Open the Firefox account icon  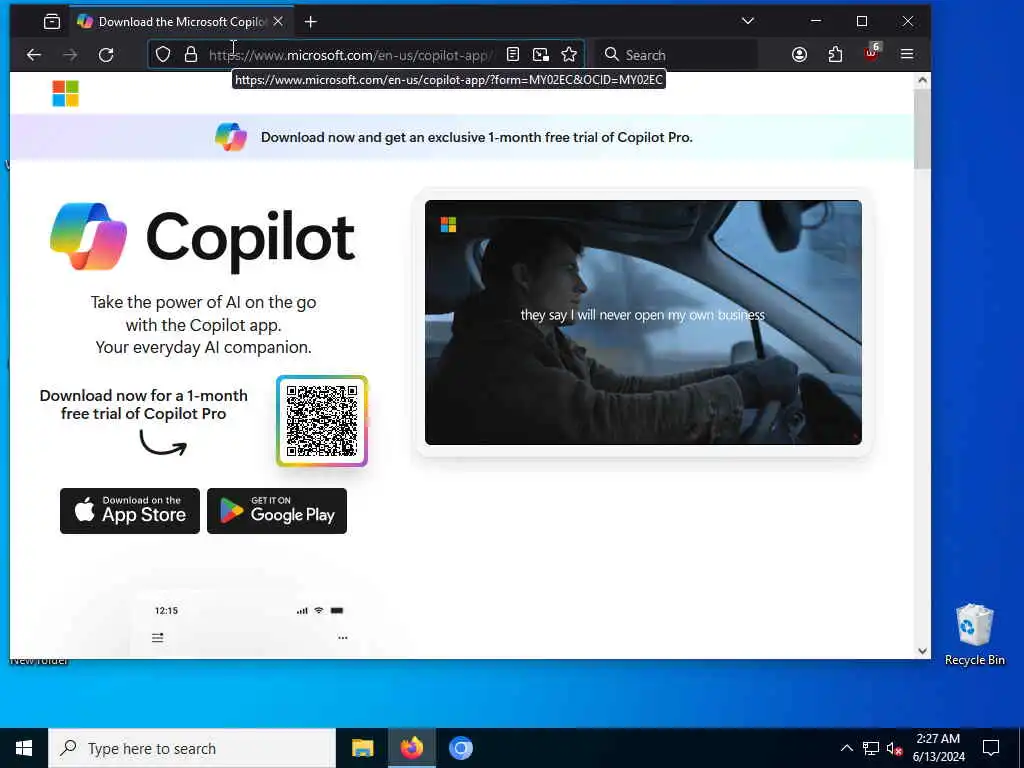tap(799, 55)
